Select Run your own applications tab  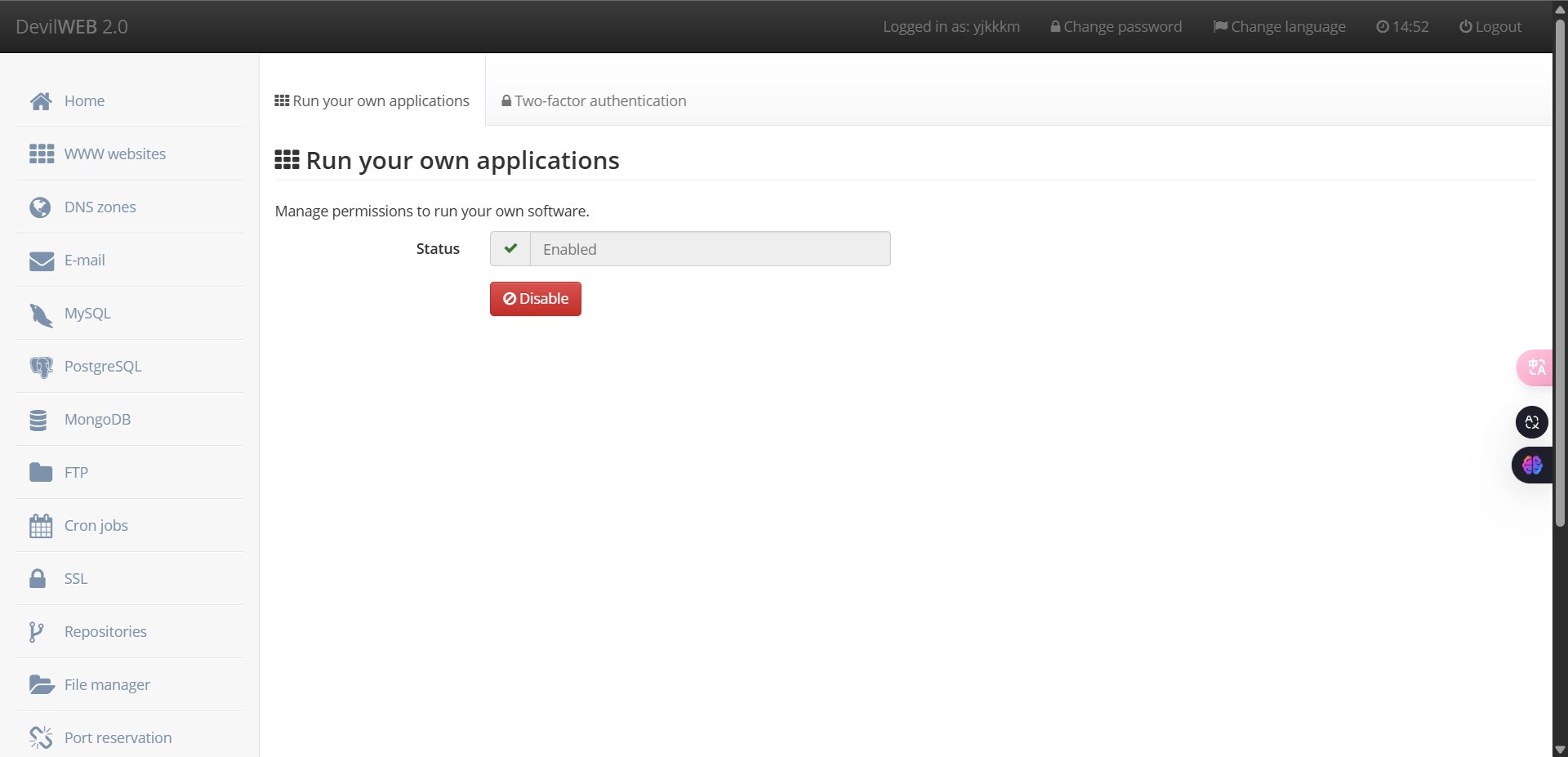(x=372, y=101)
